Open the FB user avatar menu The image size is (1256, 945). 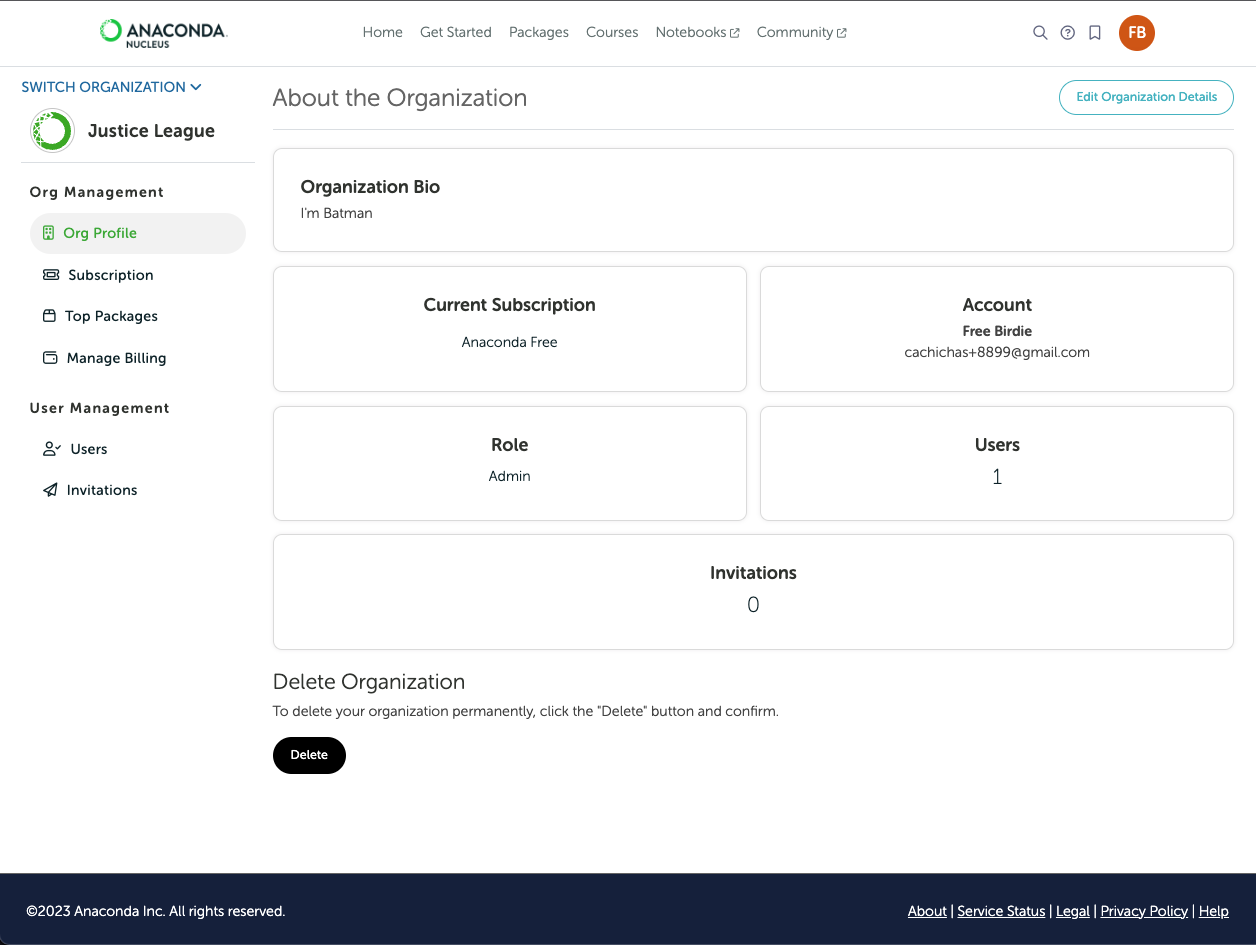pyautogui.click(x=1137, y=33)
